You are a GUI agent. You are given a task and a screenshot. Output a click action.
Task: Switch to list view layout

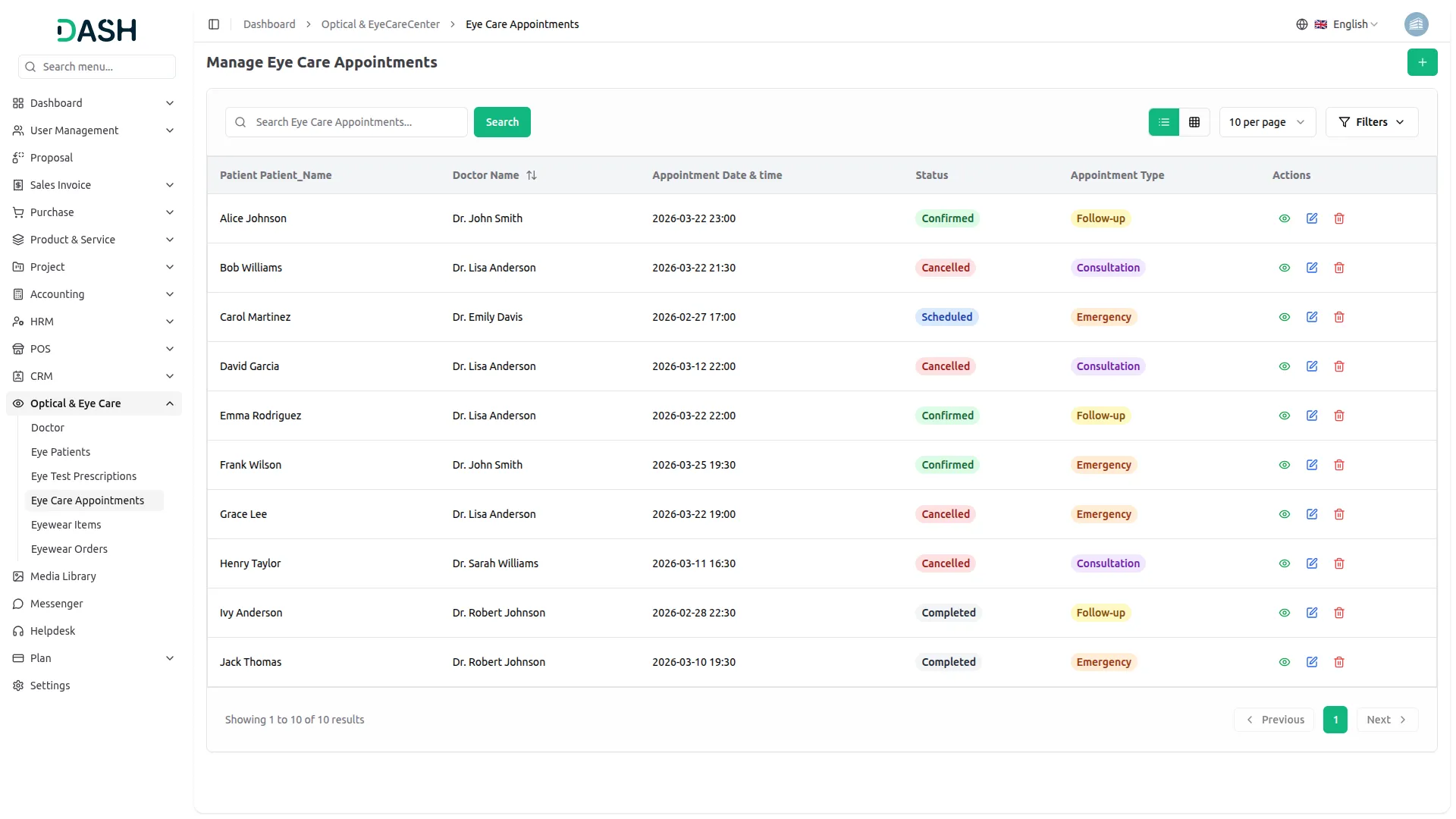tap(1164, 122)
